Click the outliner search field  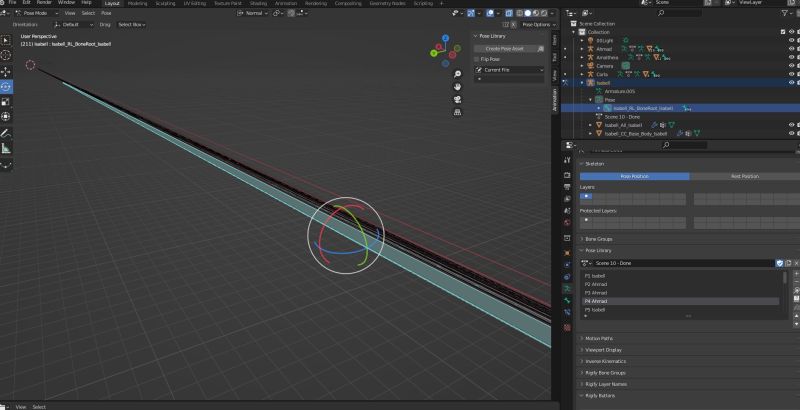(x=679, y=13)
